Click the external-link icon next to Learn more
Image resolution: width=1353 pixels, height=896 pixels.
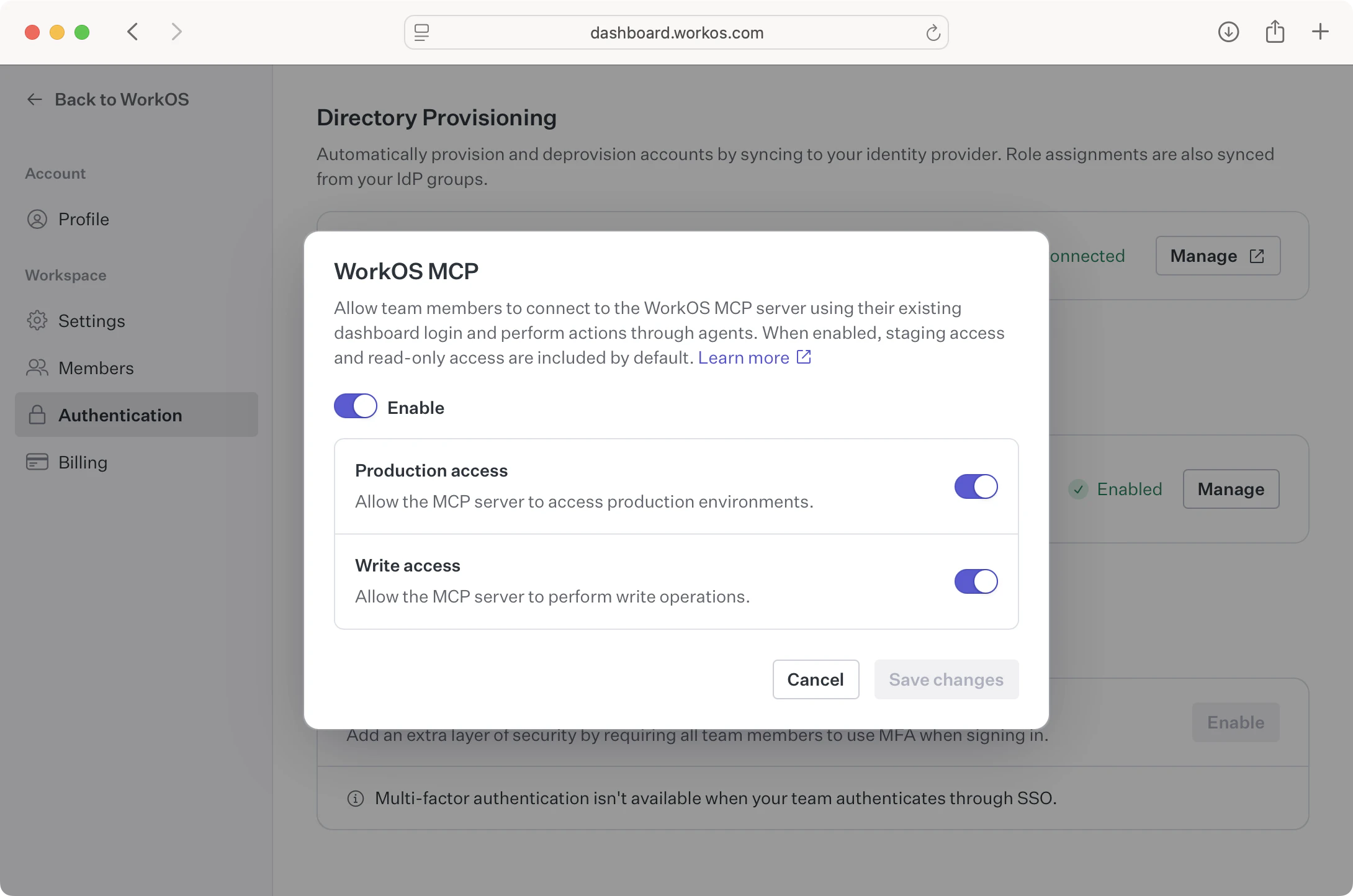point(804,357)
